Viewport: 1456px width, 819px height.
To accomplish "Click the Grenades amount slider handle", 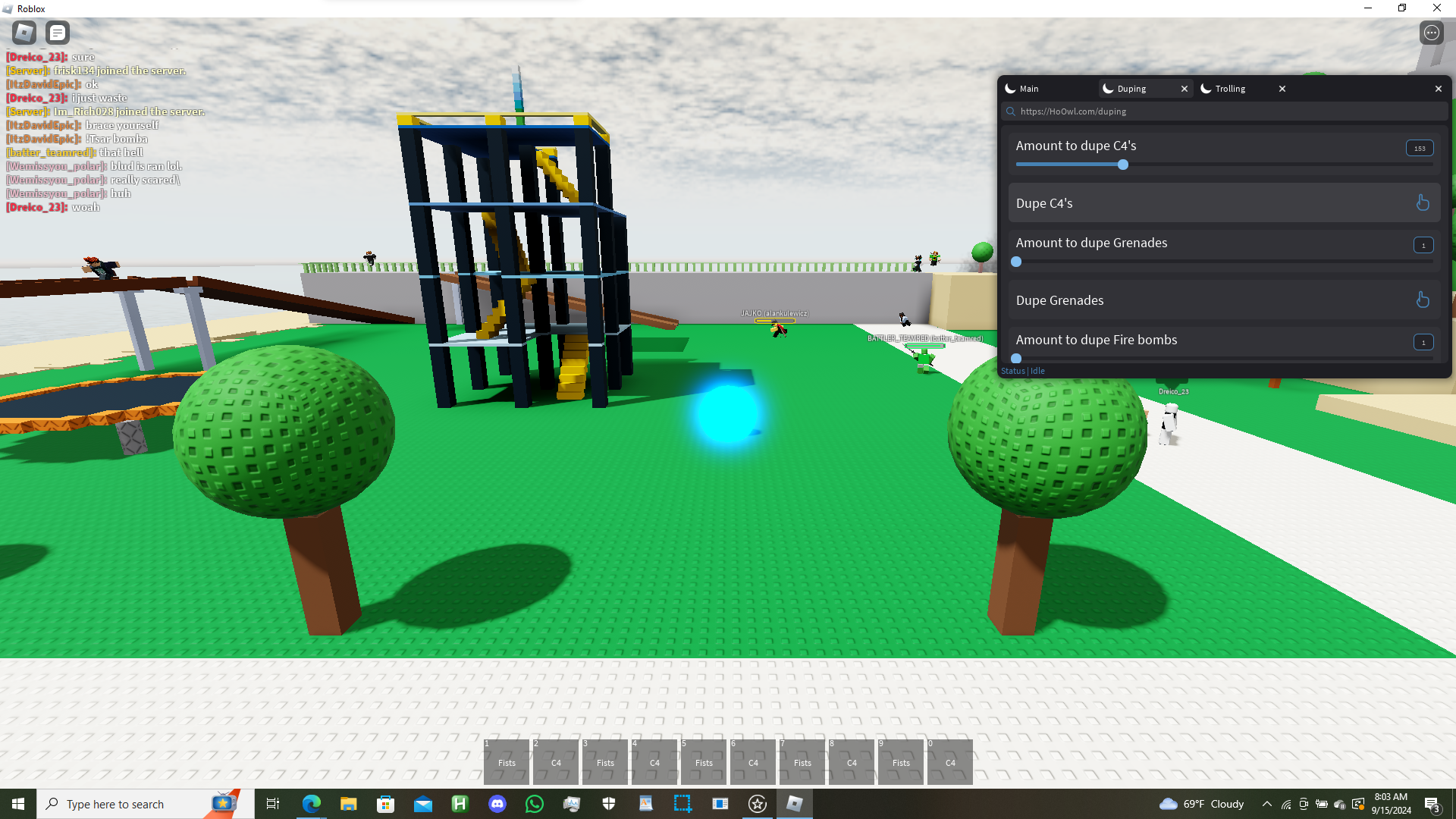I will [x=1016, y=262].
